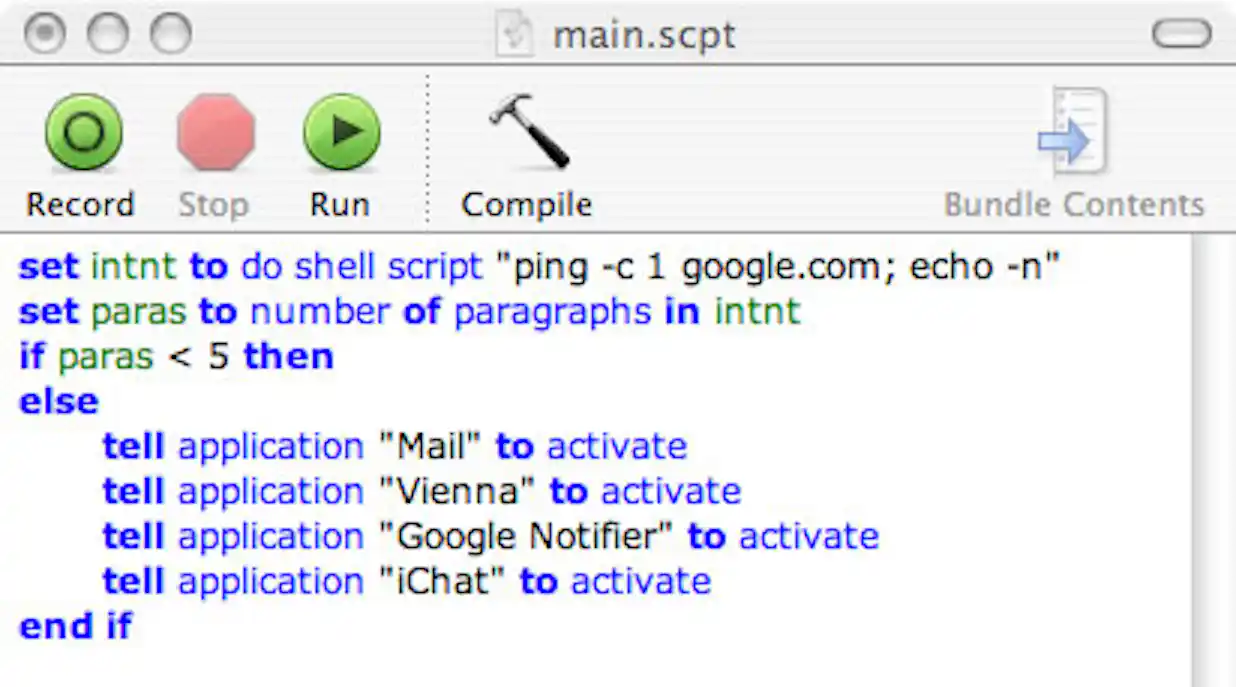Click the green zoom window button
Viewport: 1236px width, 687px height.
[x=168, y=32]
